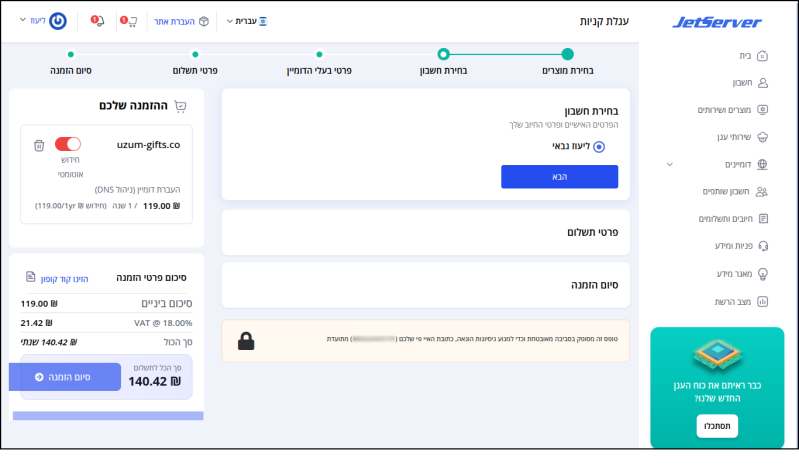
Task: Click the cart icon beside ההזמנה שלכם
Action: (x=180, y=106)
